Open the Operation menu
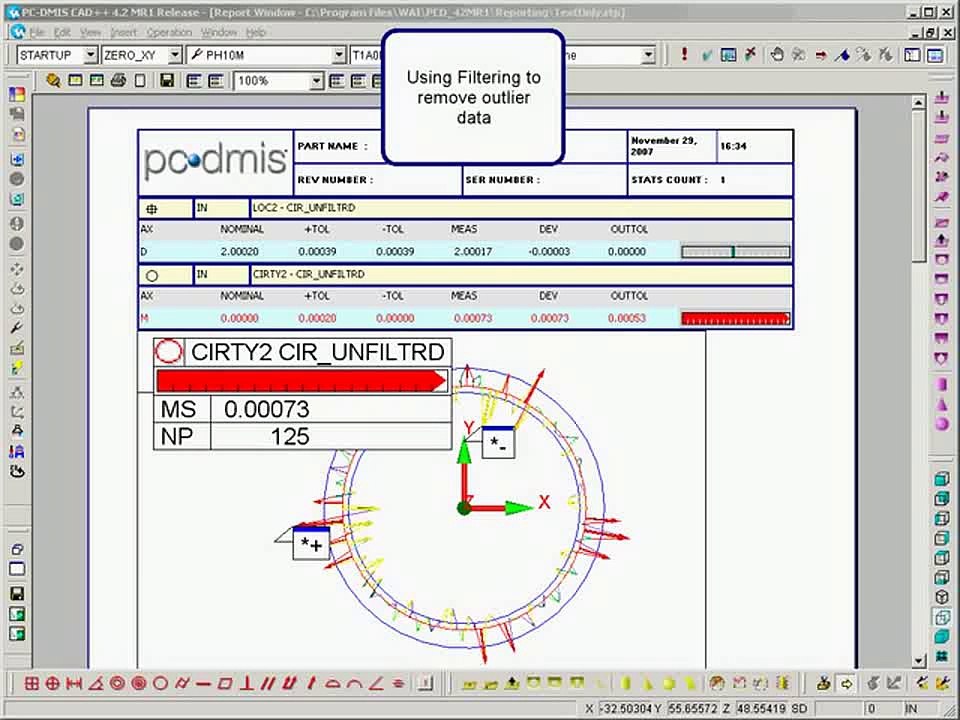The height and width of the screenshot is (720, 960). [x=169, y=32]
